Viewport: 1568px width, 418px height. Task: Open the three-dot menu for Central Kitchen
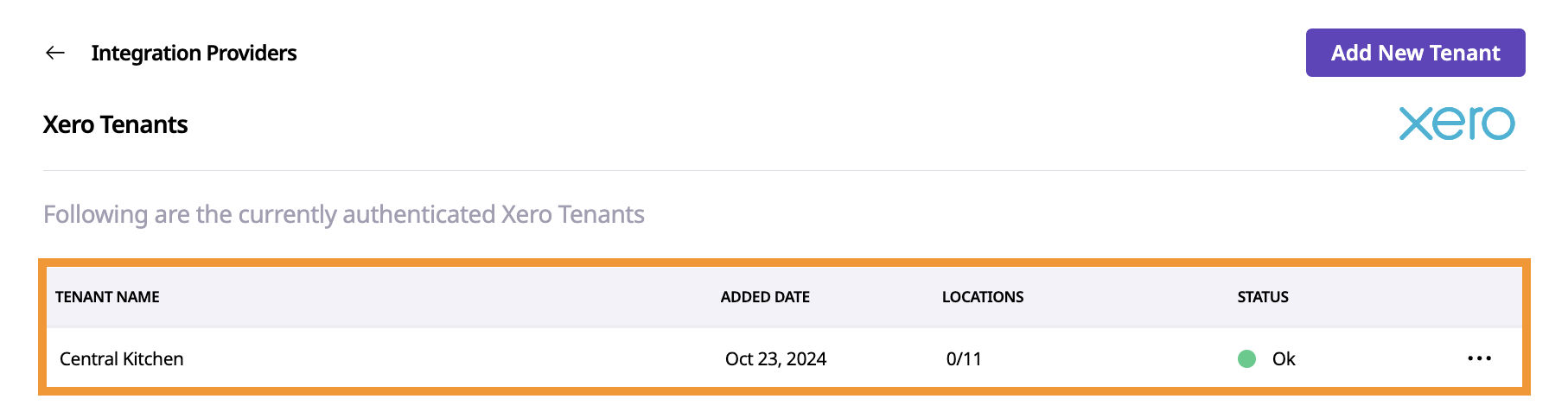pyautogui.click(x=1479, y=358)
